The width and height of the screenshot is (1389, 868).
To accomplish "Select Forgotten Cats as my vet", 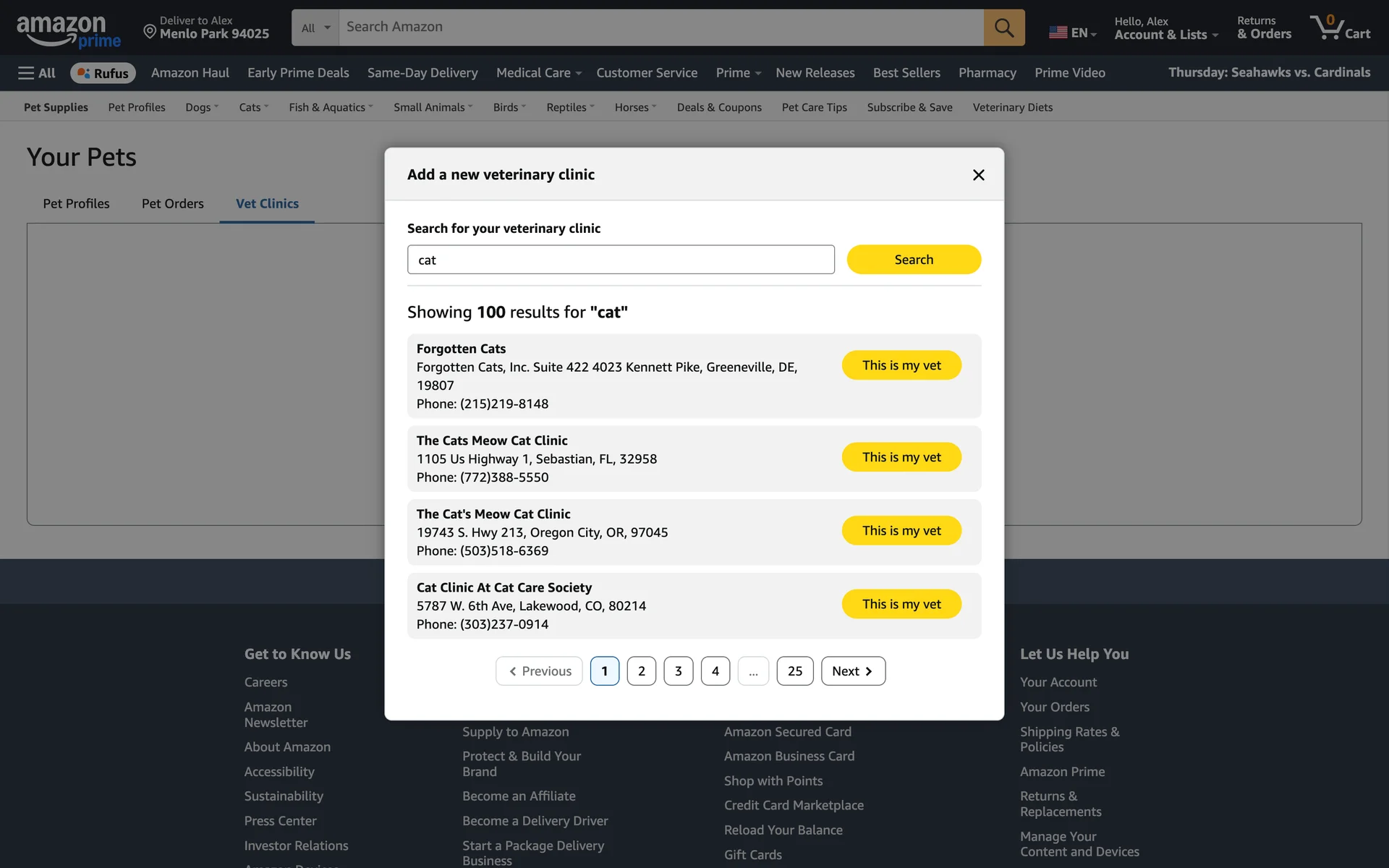I will pos(901,365).
